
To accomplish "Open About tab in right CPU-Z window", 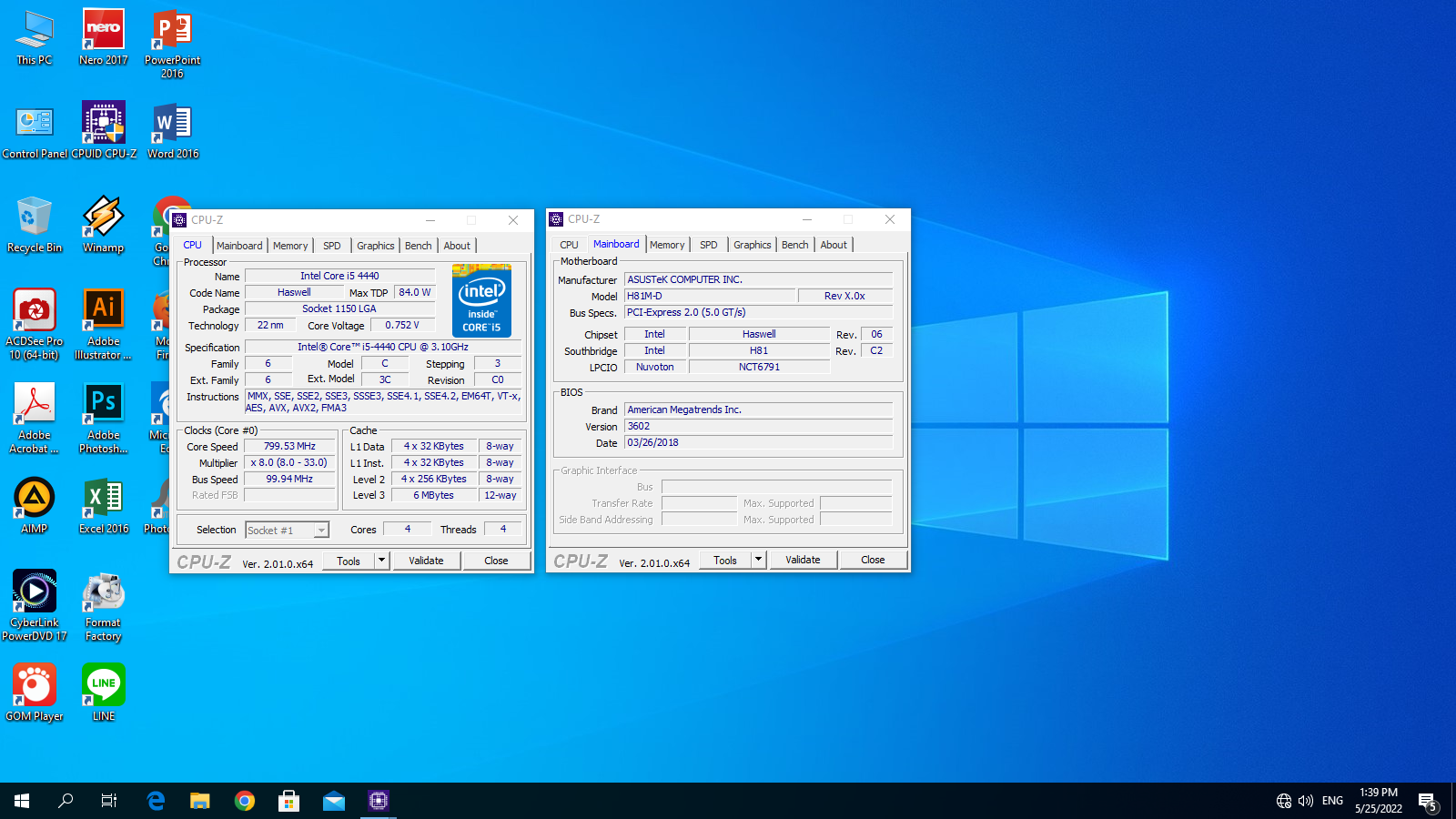I will tap(834, 245).
